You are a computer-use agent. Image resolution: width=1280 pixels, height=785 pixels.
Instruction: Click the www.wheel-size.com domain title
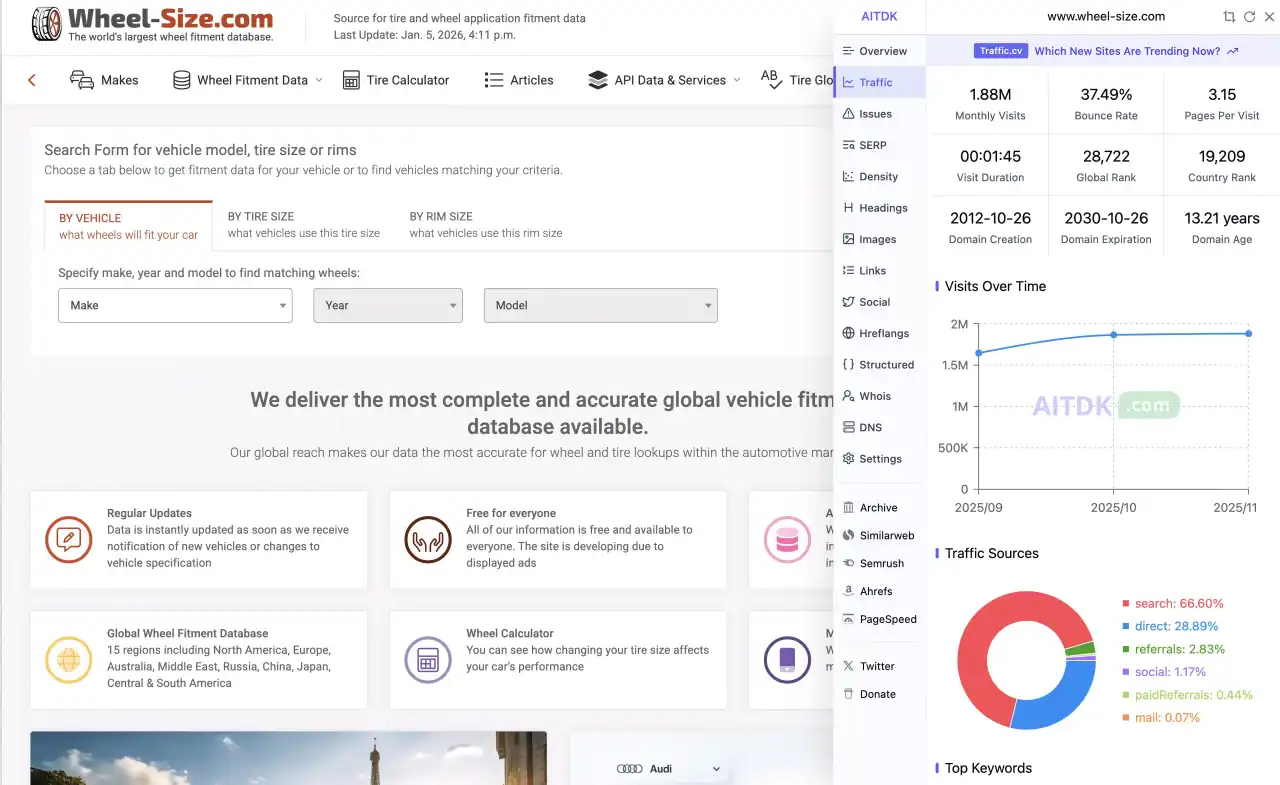pos(1106,16)
